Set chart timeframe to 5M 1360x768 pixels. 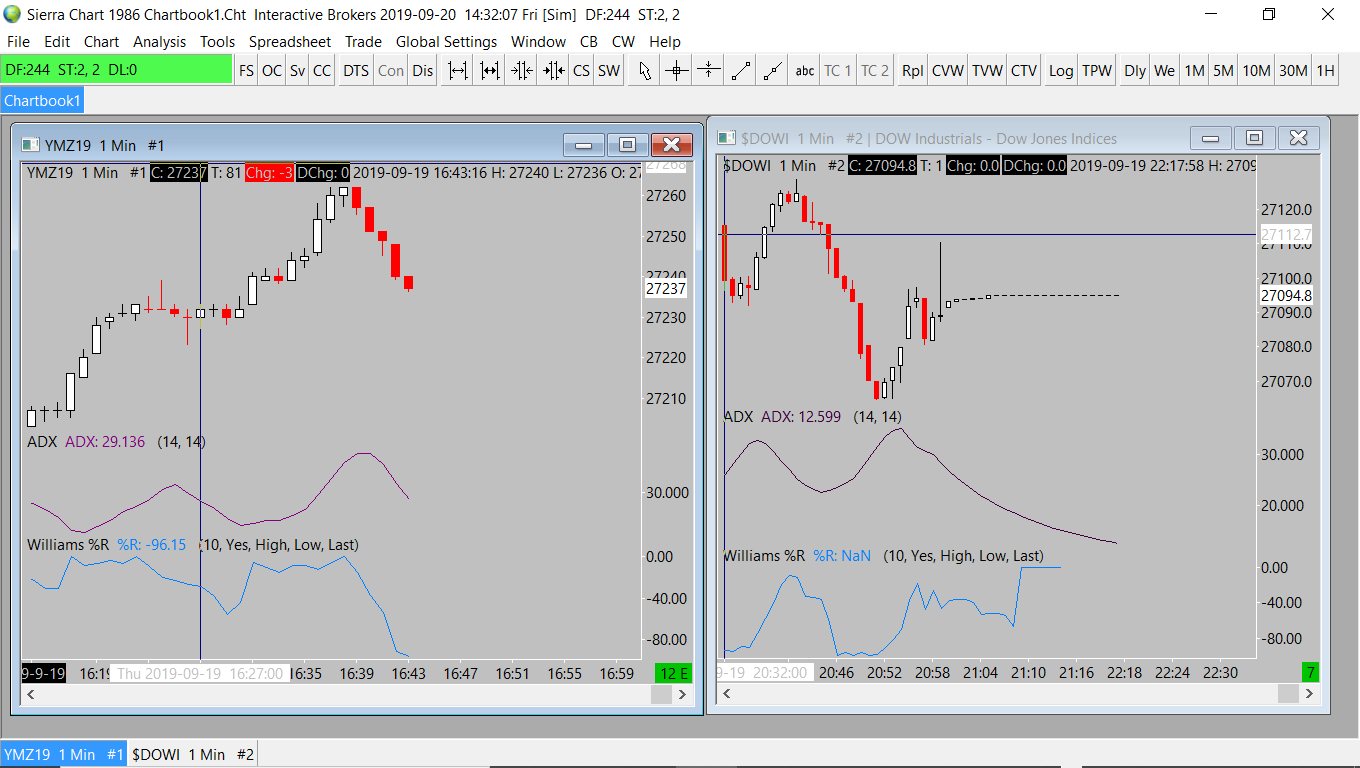(1224, 71)
